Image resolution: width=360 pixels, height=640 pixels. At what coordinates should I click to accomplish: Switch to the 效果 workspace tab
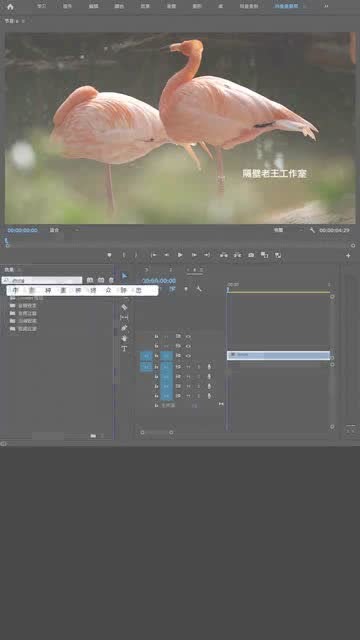click(x=145, y=7)
